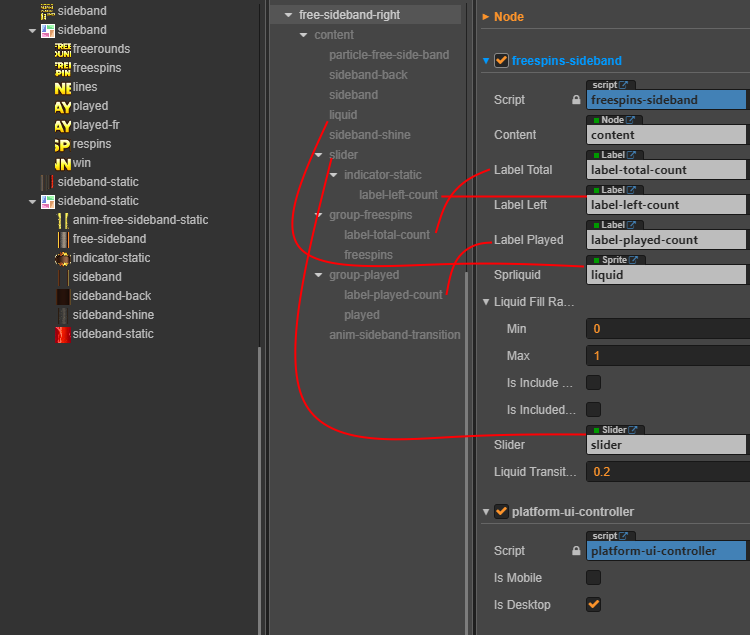Click the sideband-back asset icon
750x635 pixels.
63,296
